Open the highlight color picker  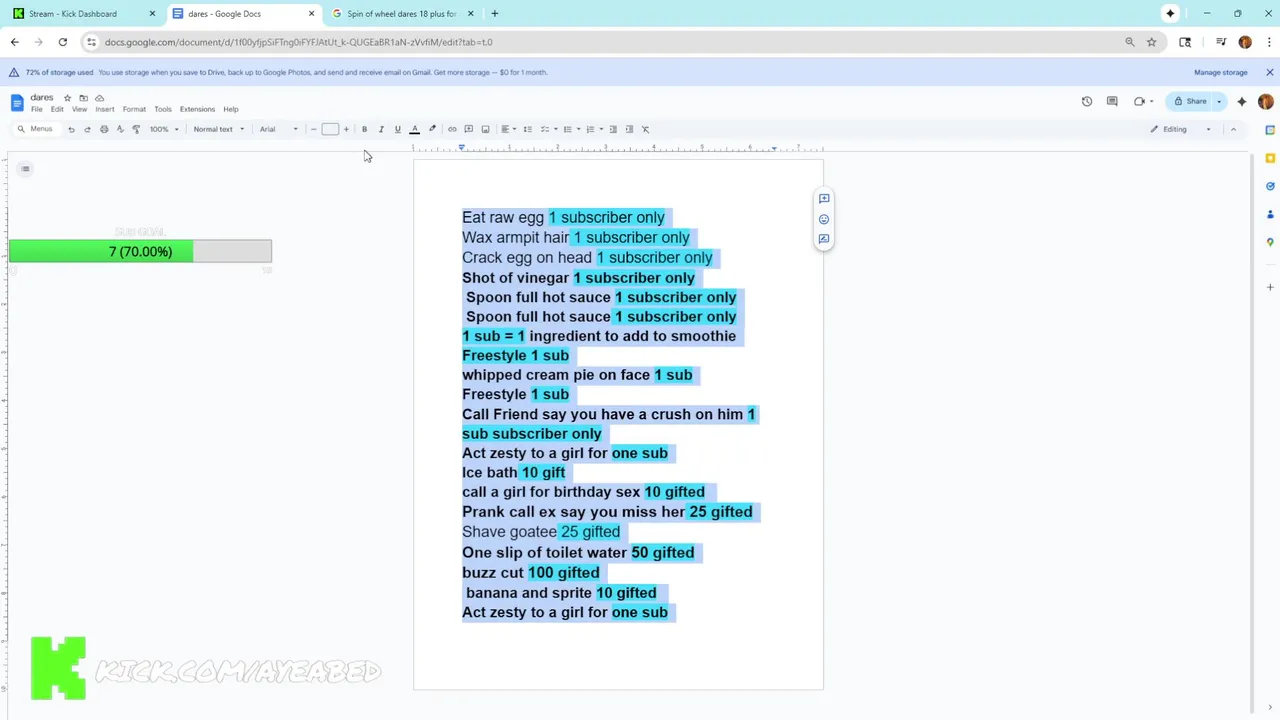point(432,129)
